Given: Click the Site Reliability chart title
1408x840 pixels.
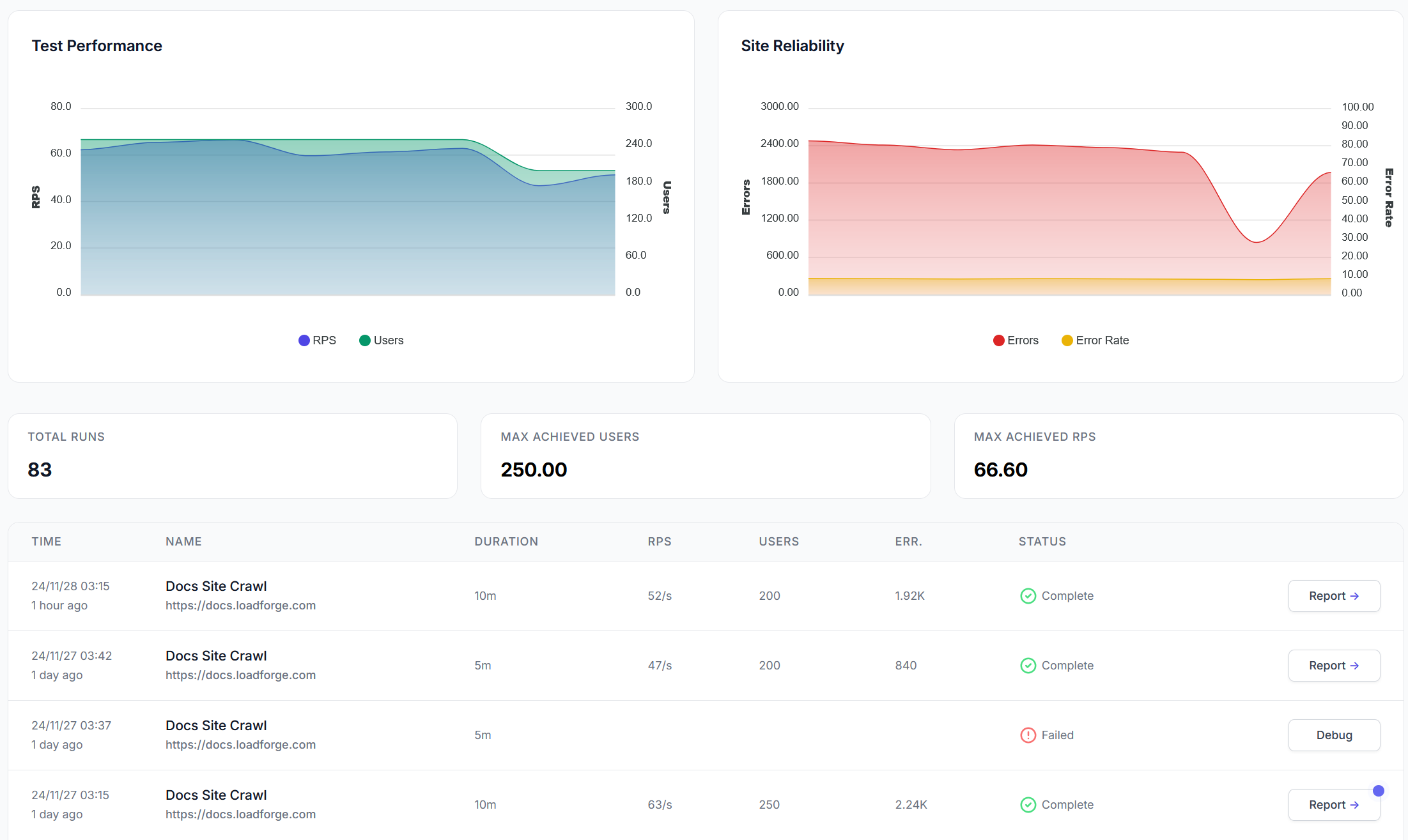Looking at the screenshot, I should tap(793, 46).
